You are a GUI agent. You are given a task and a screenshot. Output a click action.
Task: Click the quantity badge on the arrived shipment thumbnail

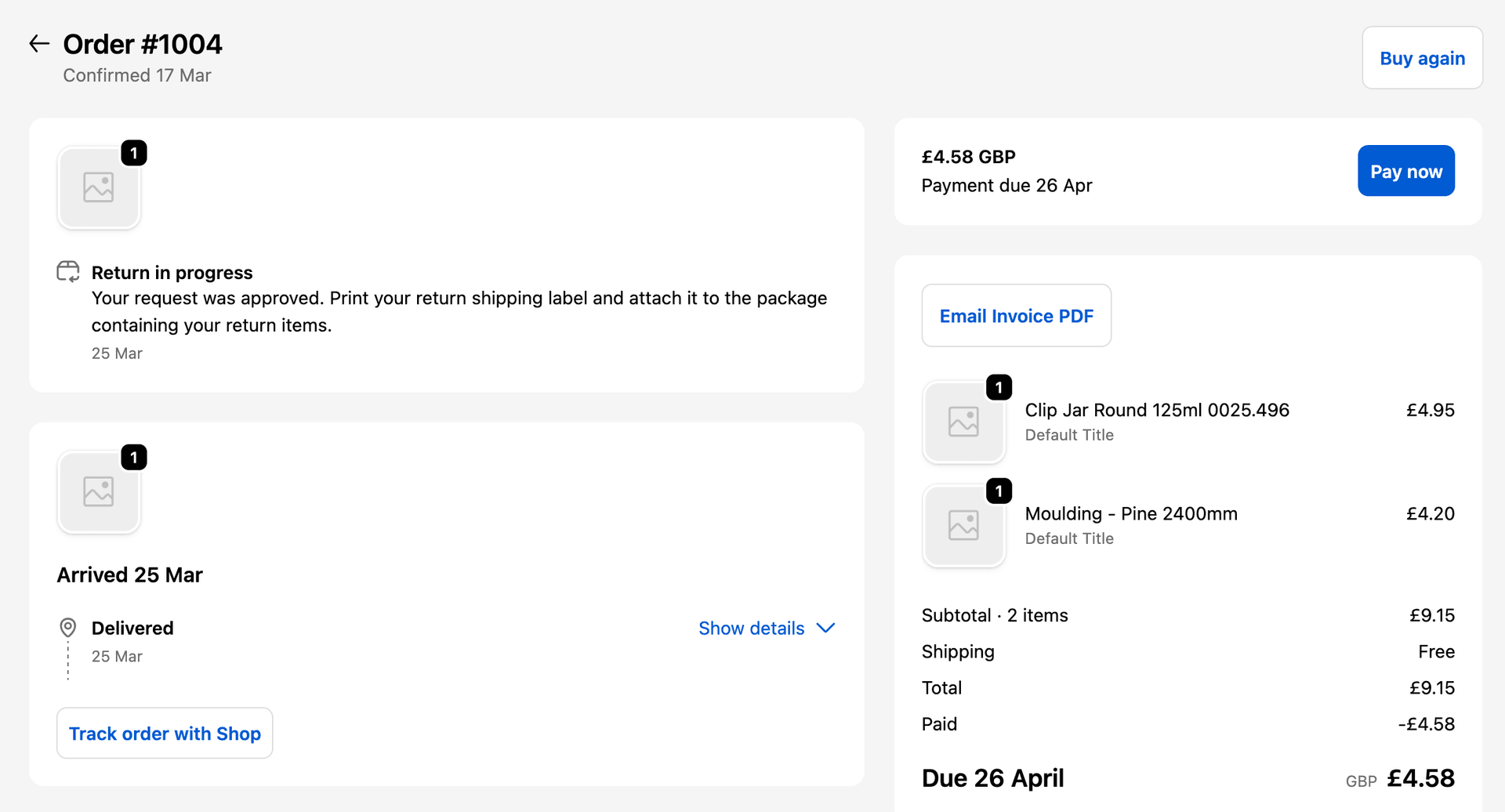(x=134, y=457)
